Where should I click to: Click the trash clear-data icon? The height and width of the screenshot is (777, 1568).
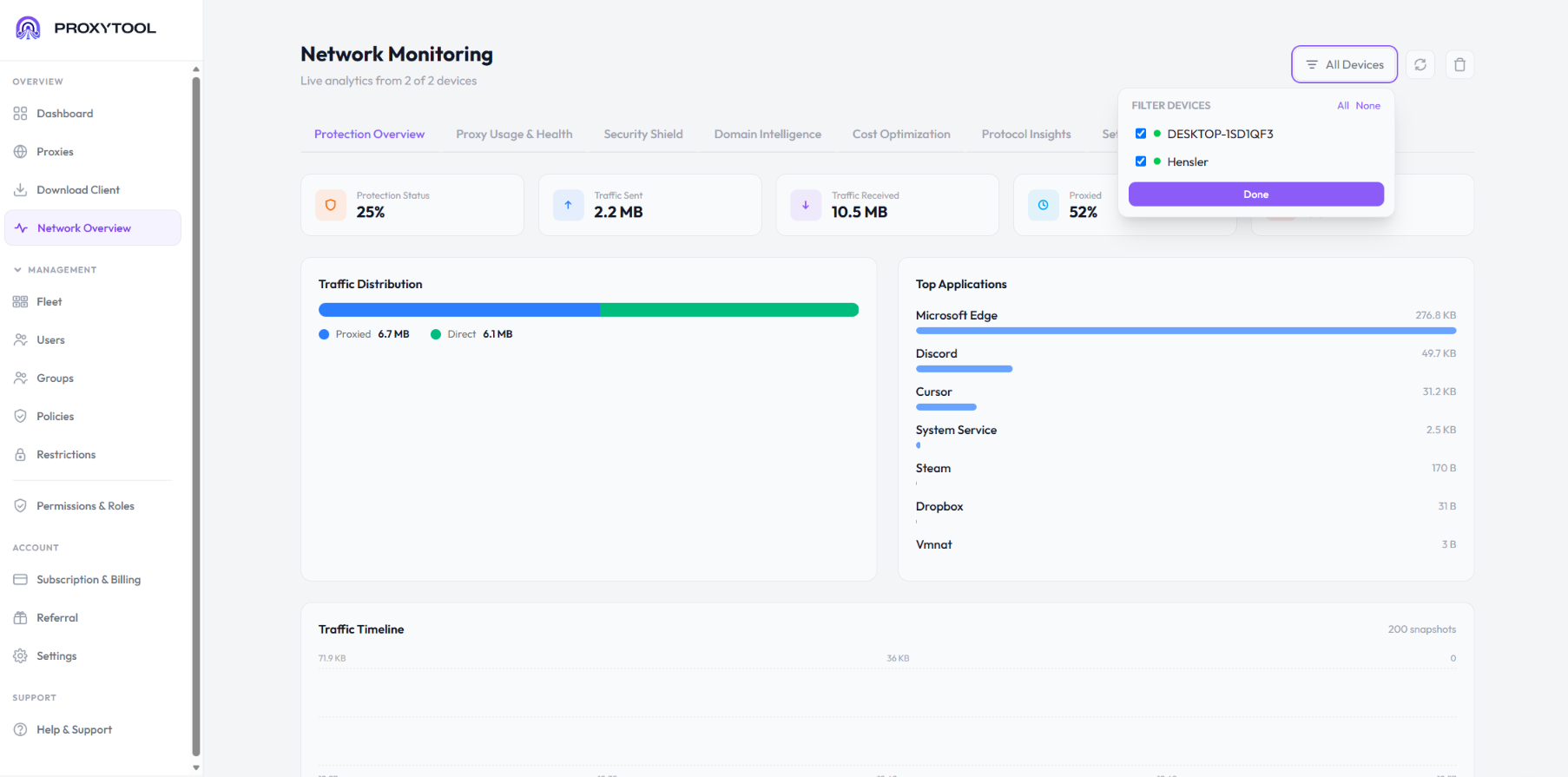tap(1459, 64)
